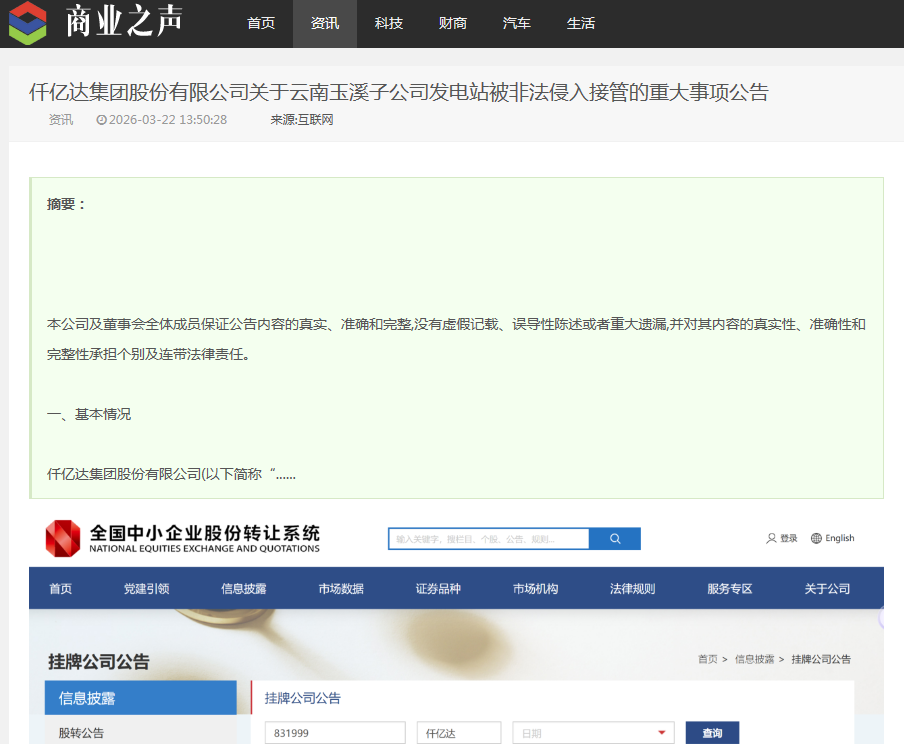Click the 资讯 category label under the title

[x=61, y=119]
